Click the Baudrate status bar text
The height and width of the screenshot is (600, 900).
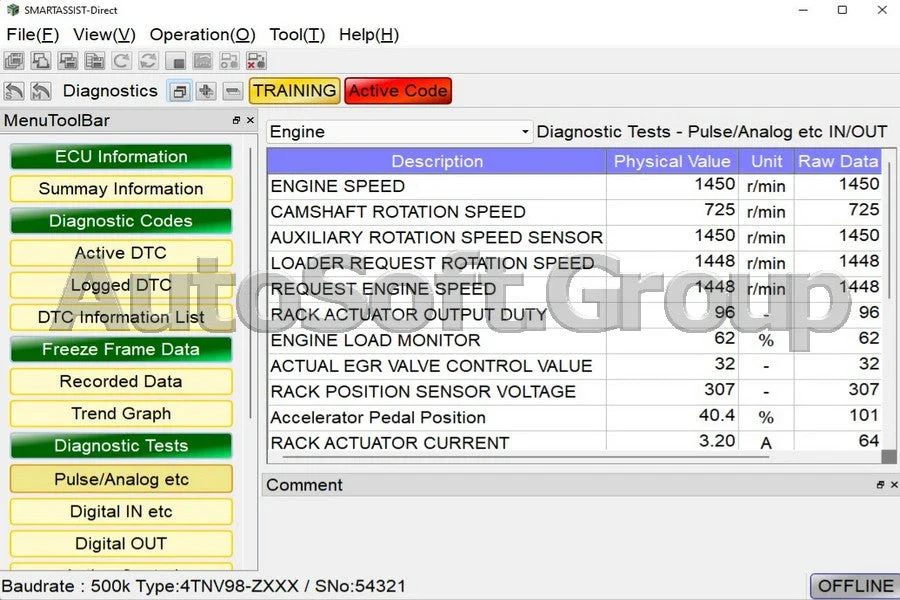coord(204,586)
